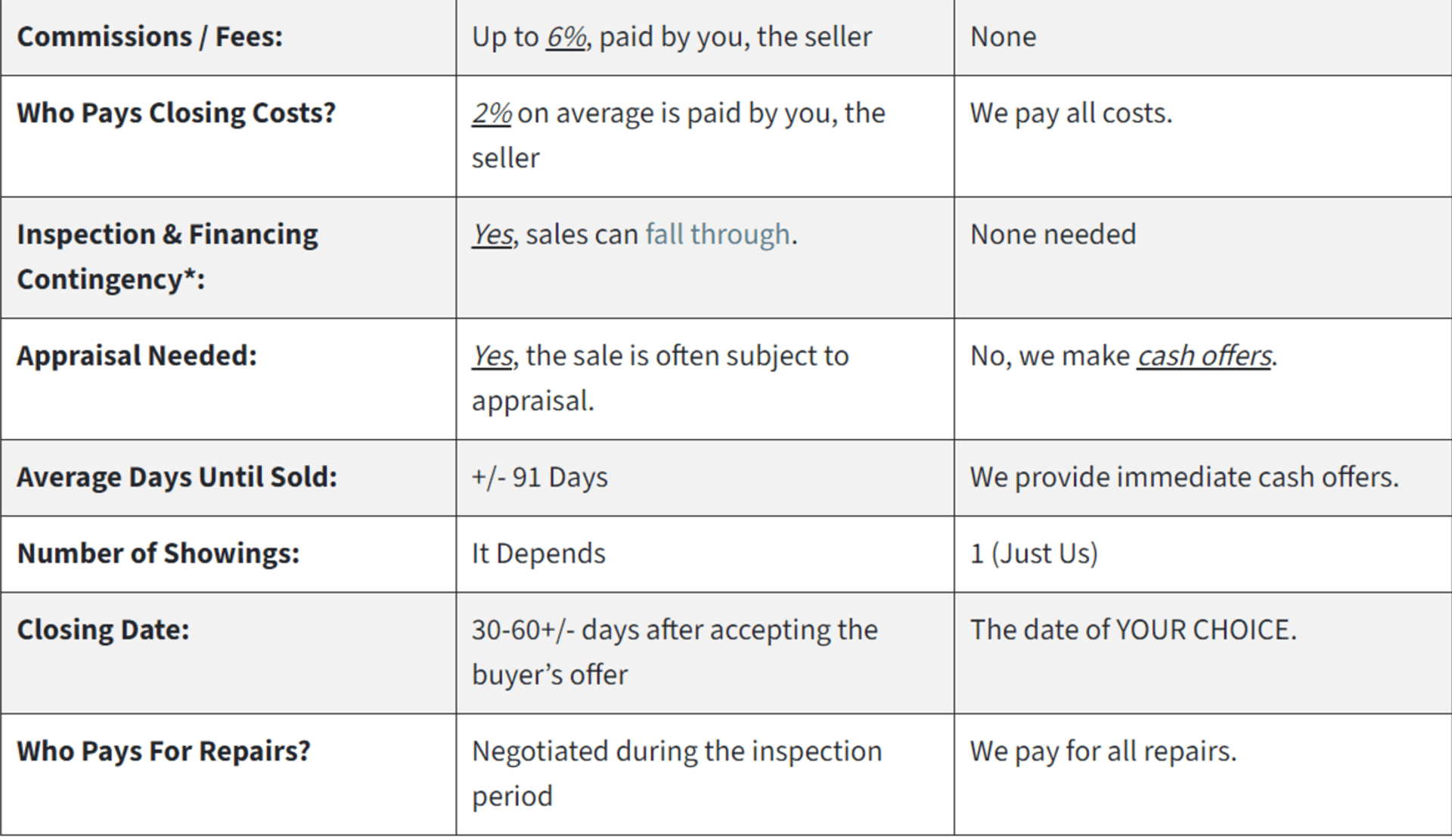
Task: Click the 'Inspection & Financing Contingency*:' label
Action: 167,257
